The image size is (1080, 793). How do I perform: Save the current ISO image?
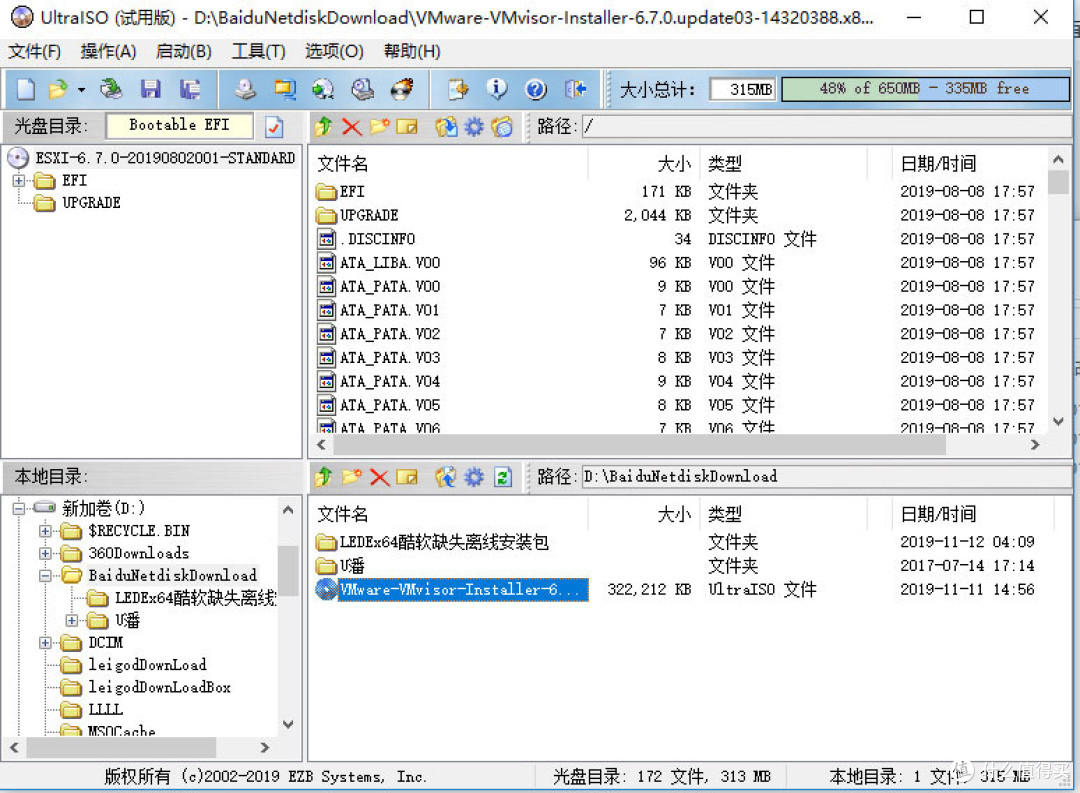click(x=151, y=89)
